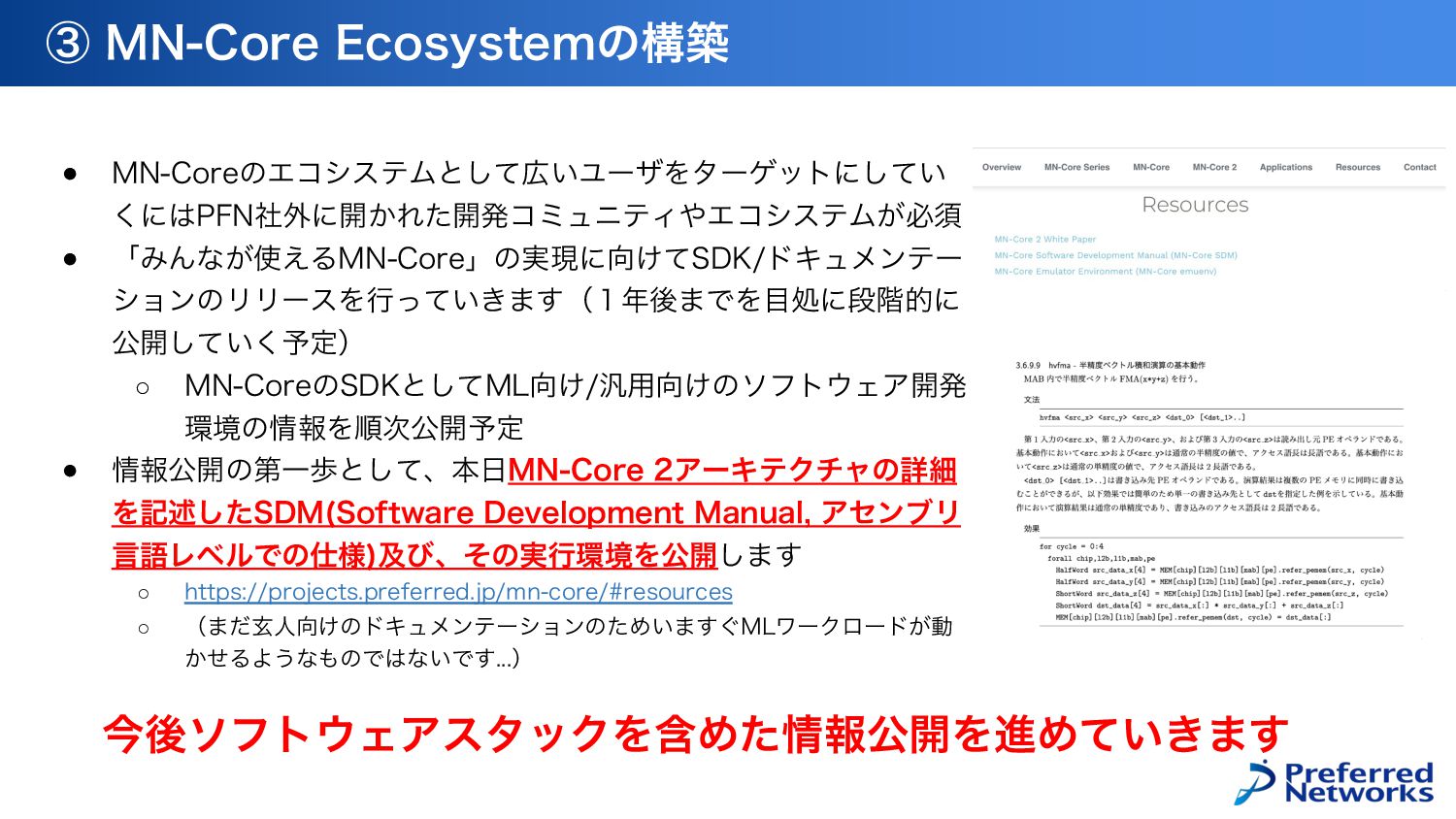Open the MN-Core Emulator Environment link
This screenshot has width=1456, height=819.
(1105, 272)
